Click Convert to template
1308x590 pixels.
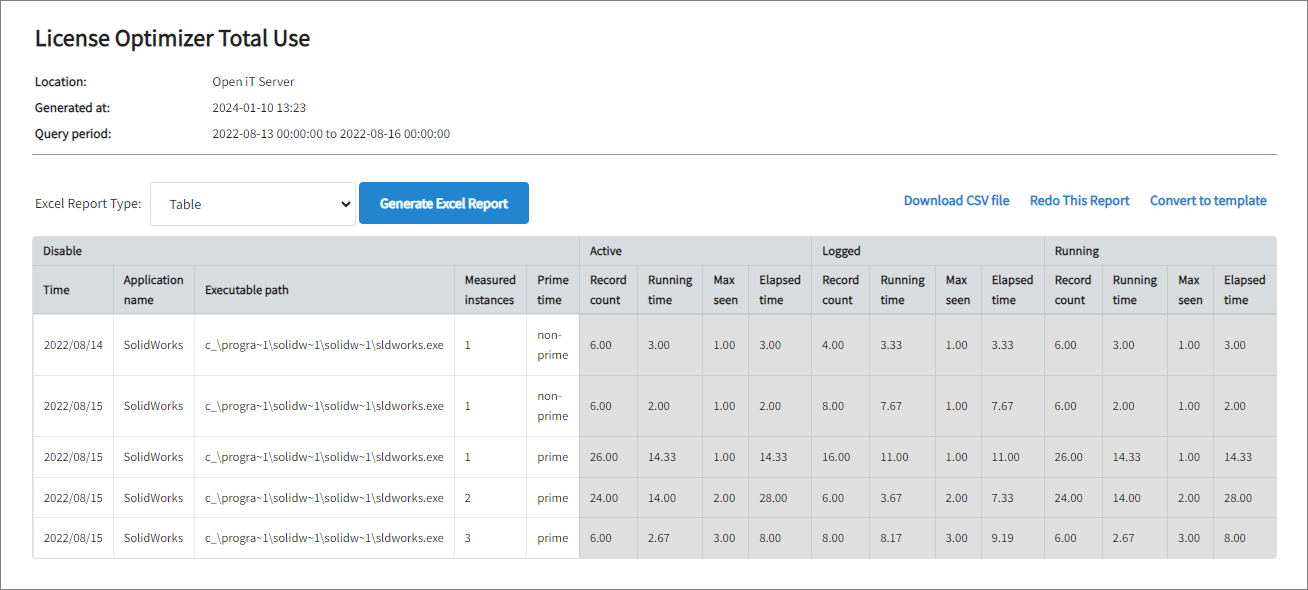click(x=1208, y=200)
